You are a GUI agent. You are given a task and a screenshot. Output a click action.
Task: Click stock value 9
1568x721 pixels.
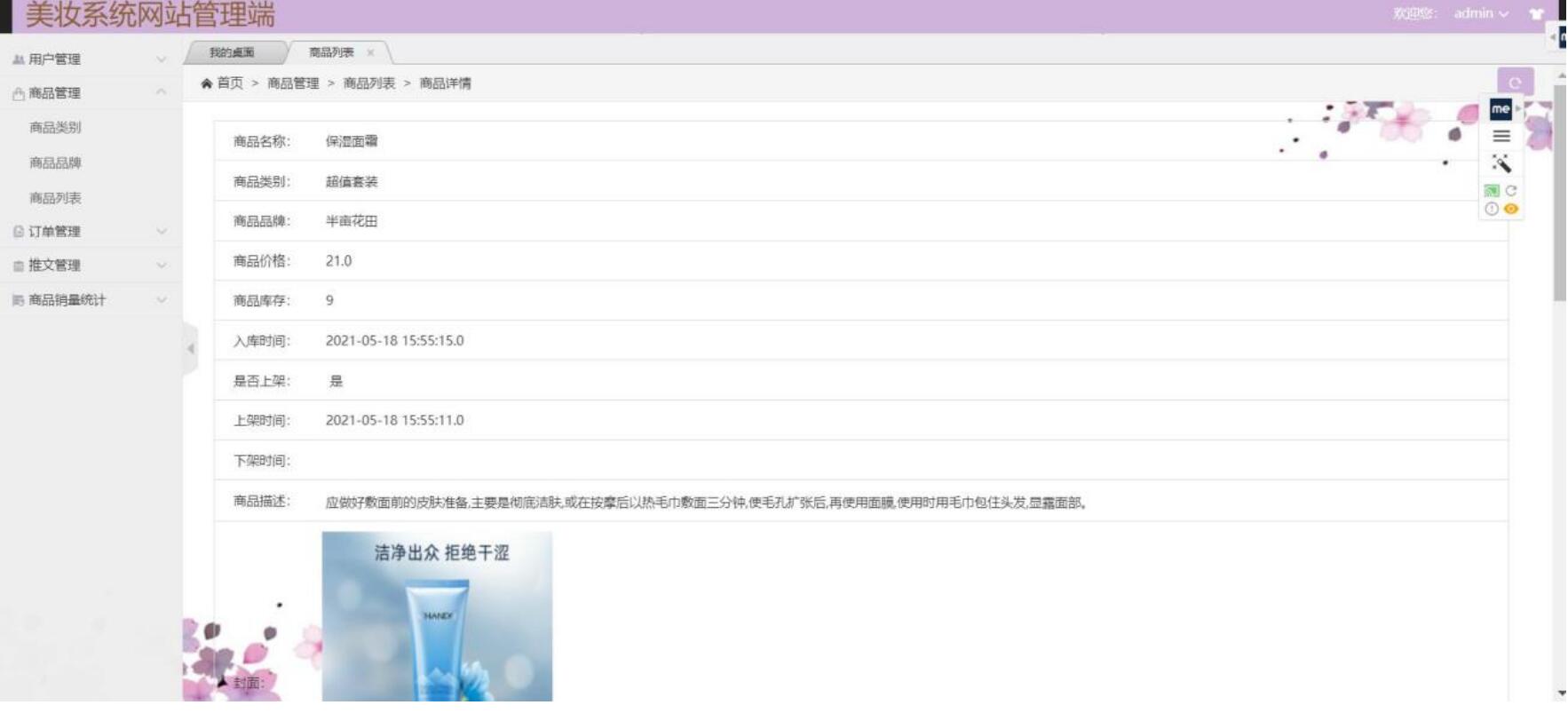tap(329, 301)
